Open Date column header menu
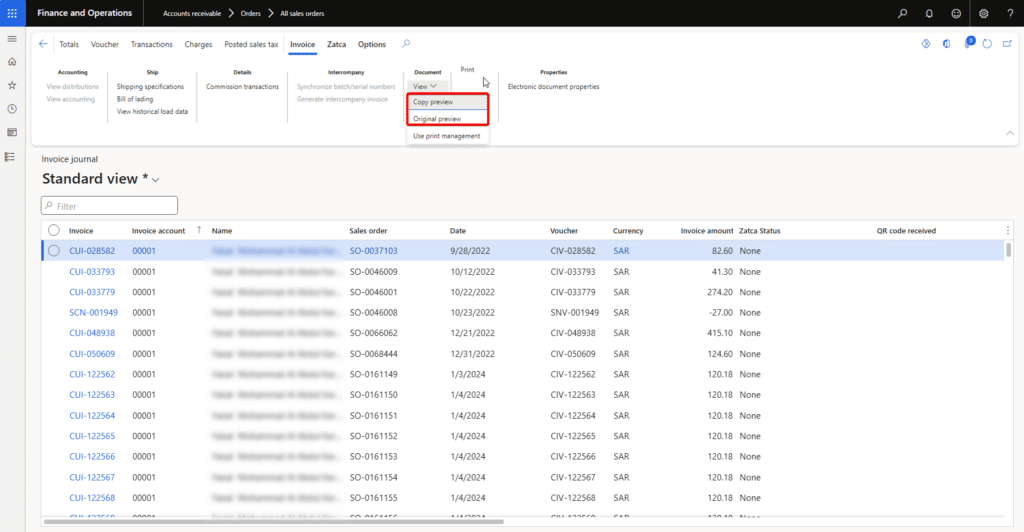The image size is (1024, 532). (x=458, y=230)
